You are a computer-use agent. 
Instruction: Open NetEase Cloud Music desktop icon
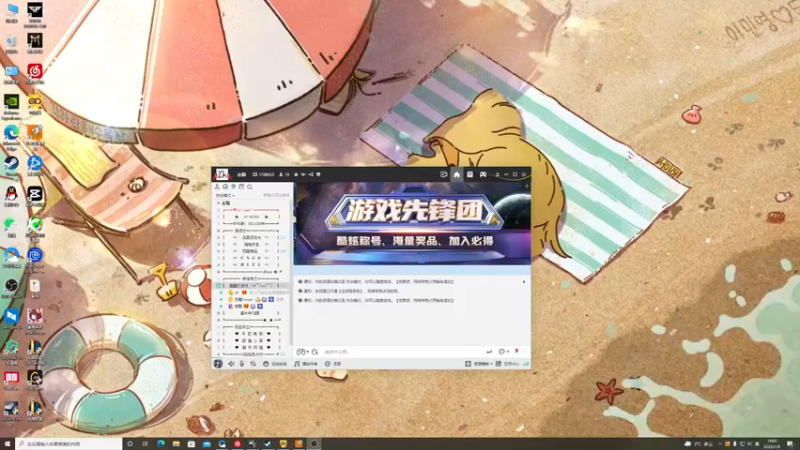click(35, 73)
